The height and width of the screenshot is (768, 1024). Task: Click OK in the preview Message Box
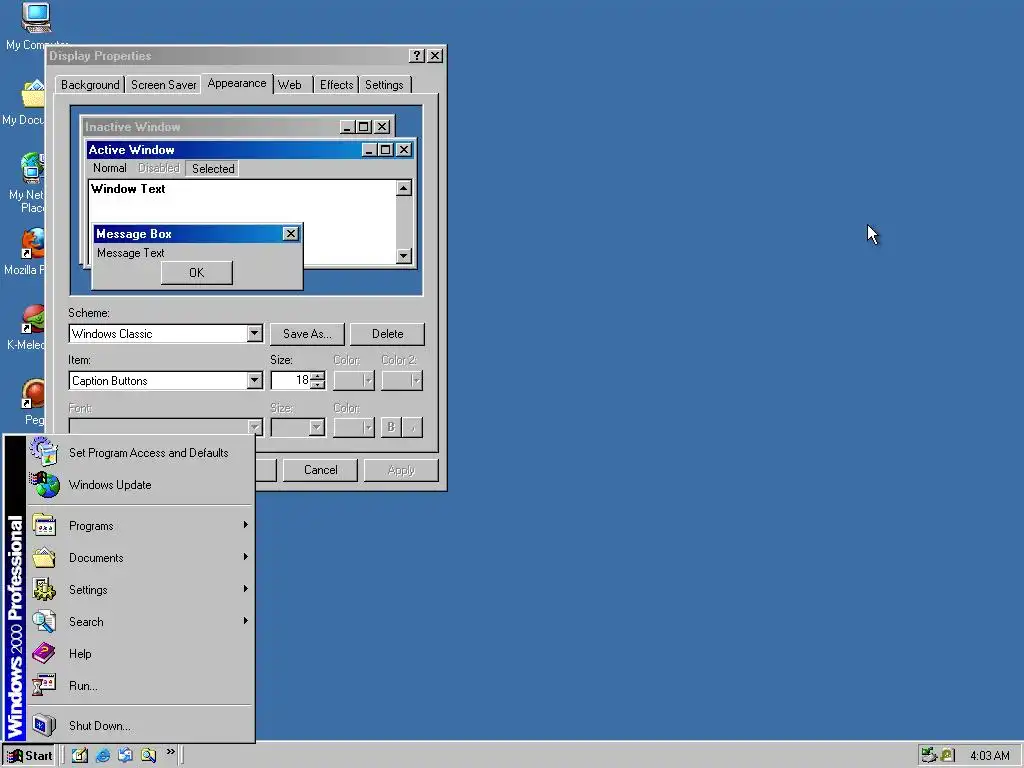197,273
